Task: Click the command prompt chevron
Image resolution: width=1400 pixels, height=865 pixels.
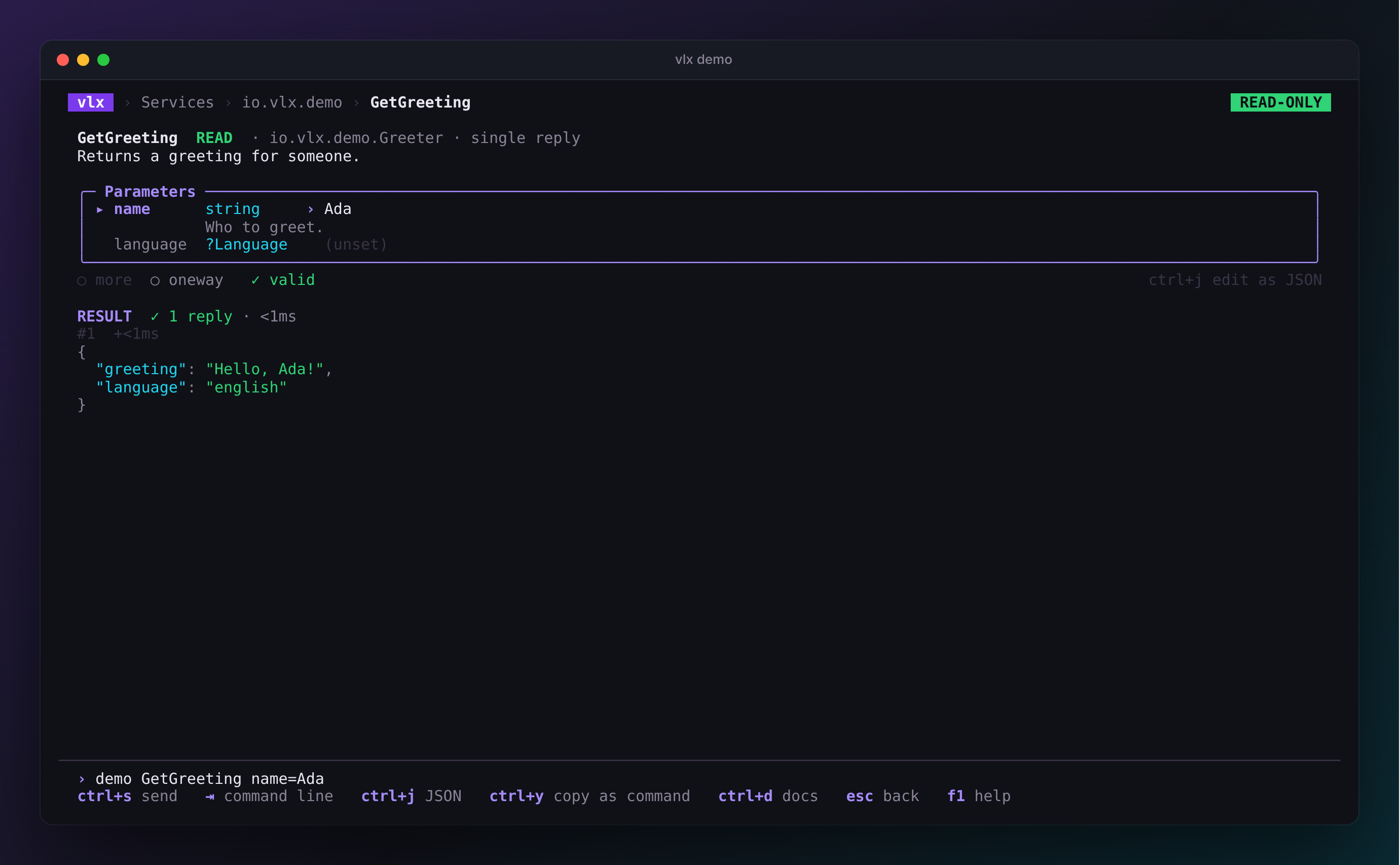Action: point(82,779)
